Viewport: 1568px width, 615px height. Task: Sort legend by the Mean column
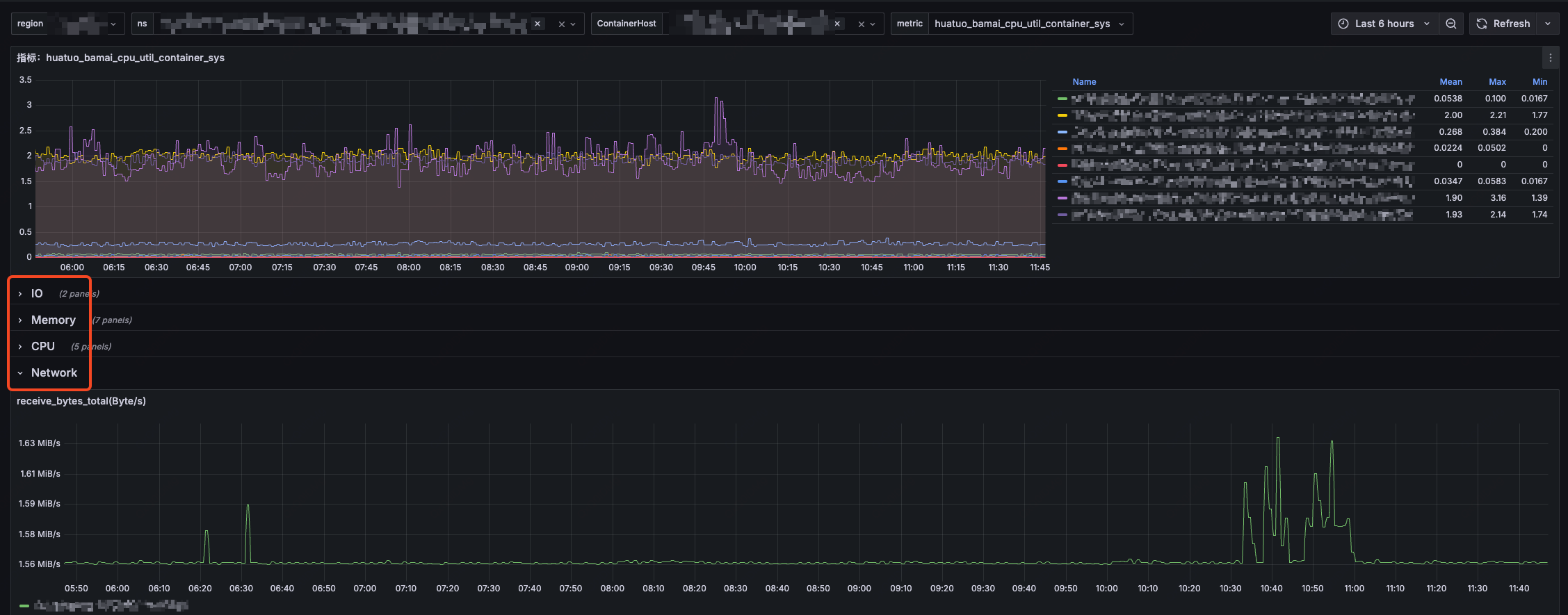pyautogui.click(x=1450, y=82)
